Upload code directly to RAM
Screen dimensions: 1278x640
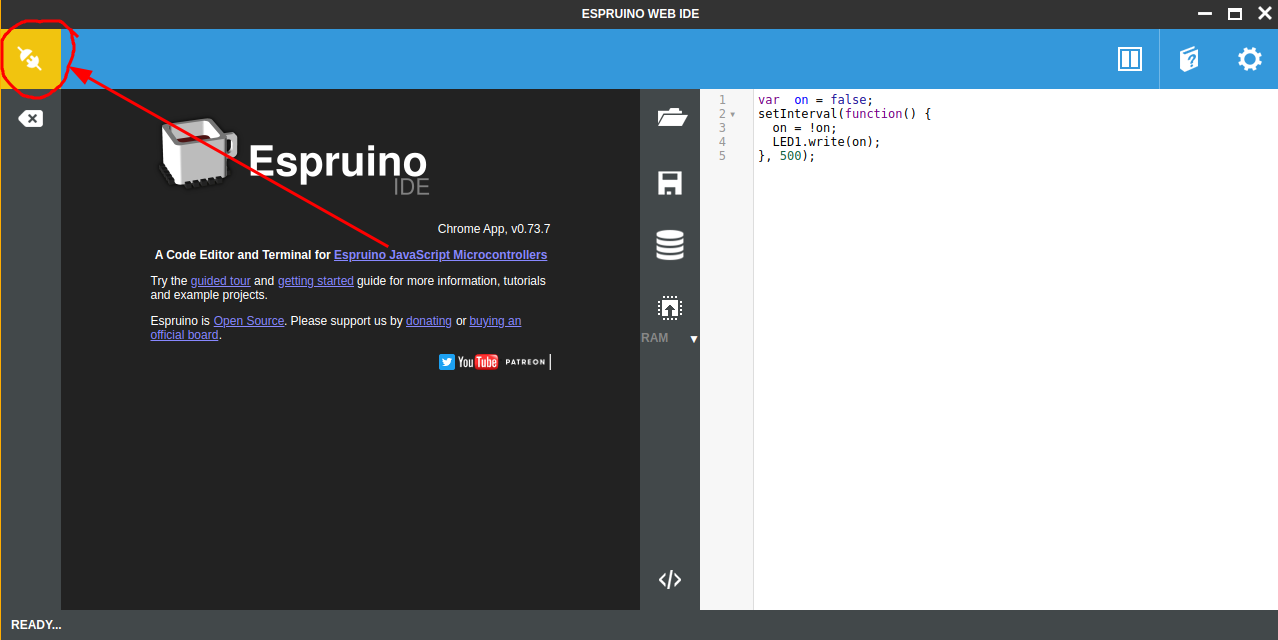655,338
